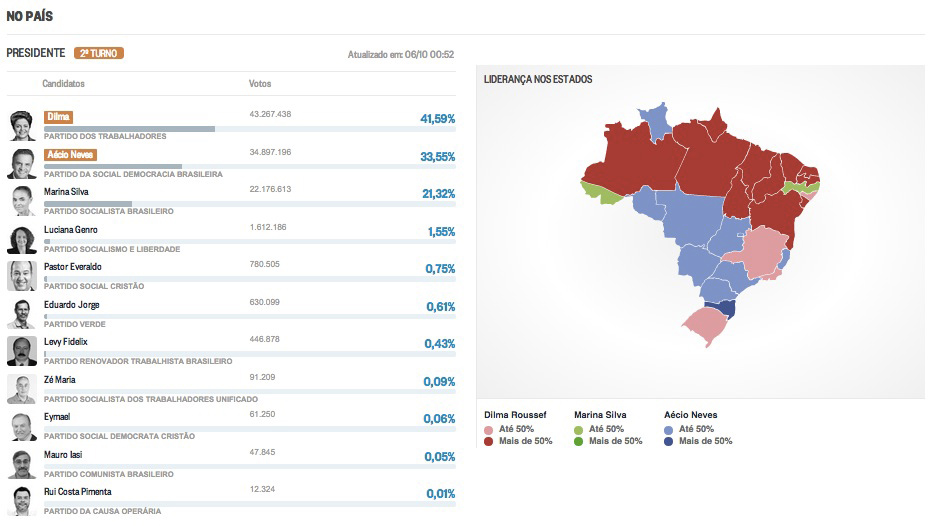
Task: Click the Candidatos column header
Action: click(x=63, y=84)
